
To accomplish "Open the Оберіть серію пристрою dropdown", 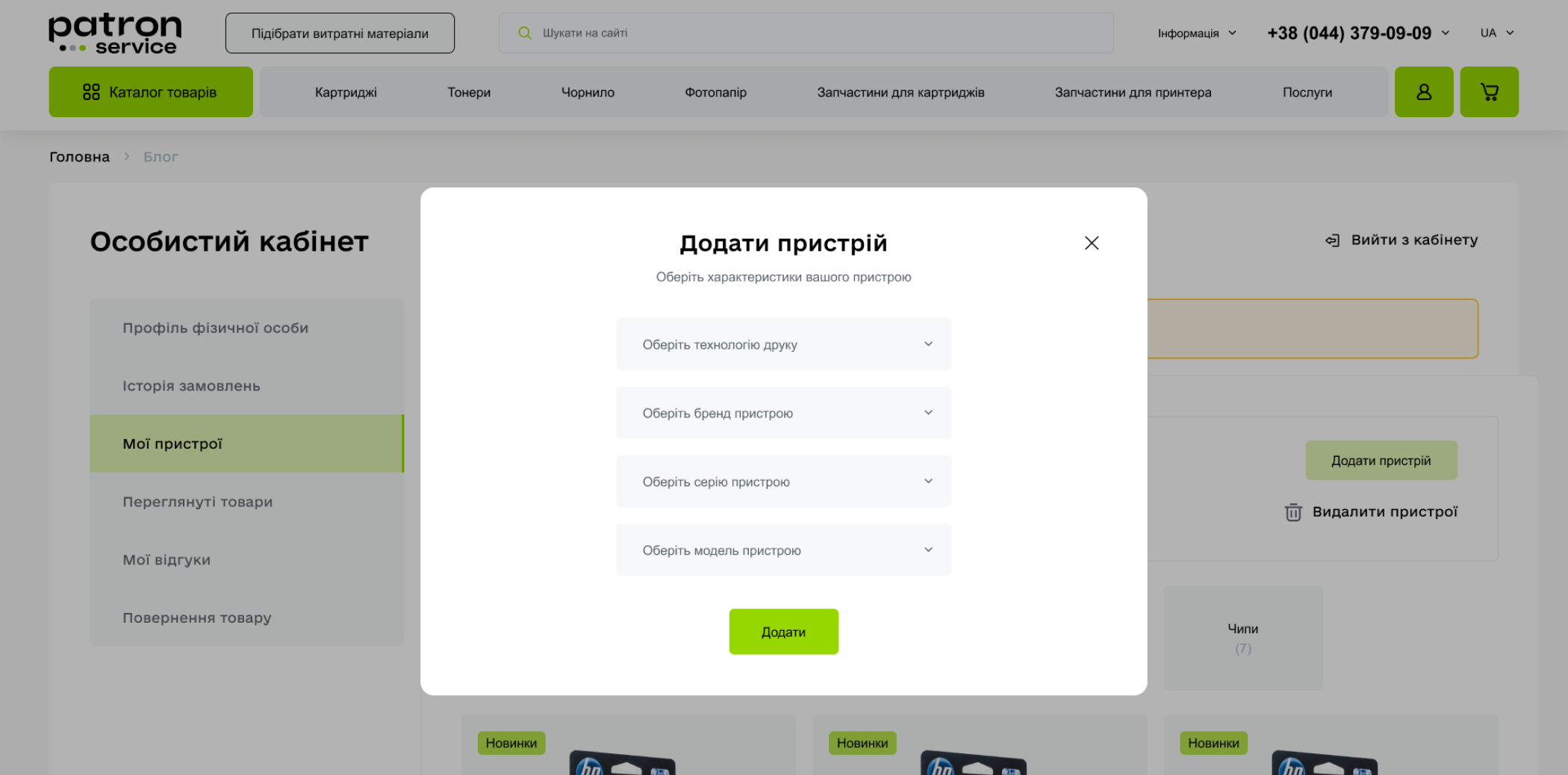I will 783,482.
